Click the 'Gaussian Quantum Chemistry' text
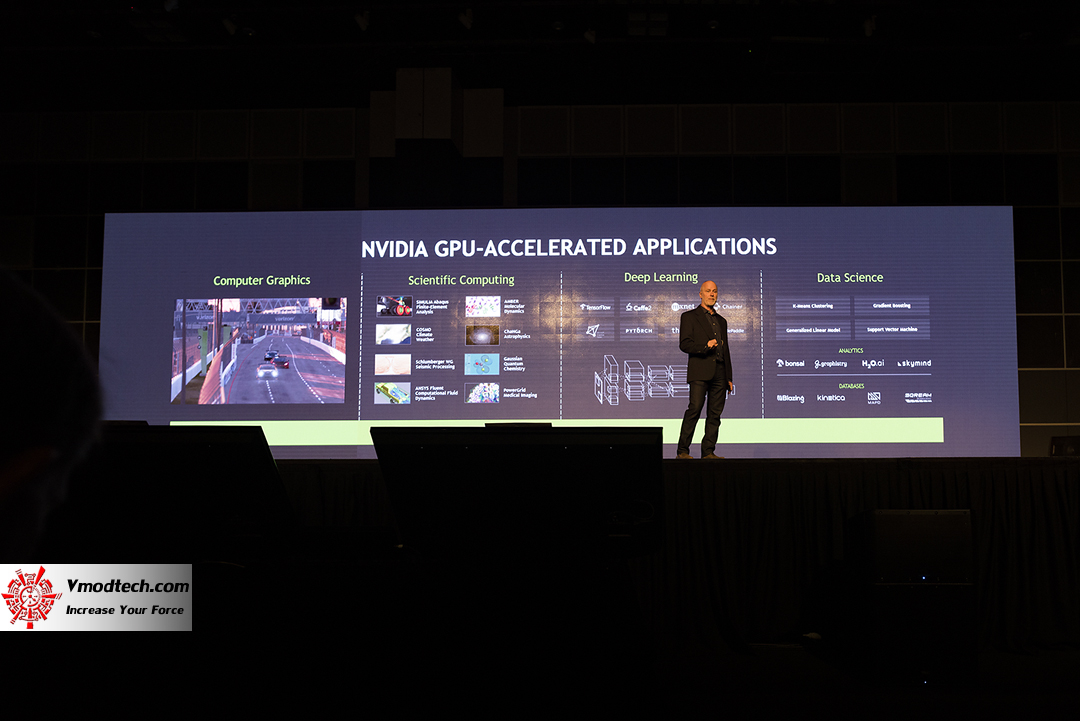Viewport: 1080px width, 721px height. coord(514,364)
